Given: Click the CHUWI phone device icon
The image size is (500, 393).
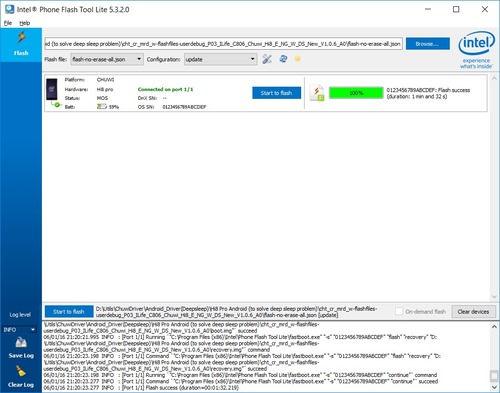Looking at the screenshot, I should point(52,89).
